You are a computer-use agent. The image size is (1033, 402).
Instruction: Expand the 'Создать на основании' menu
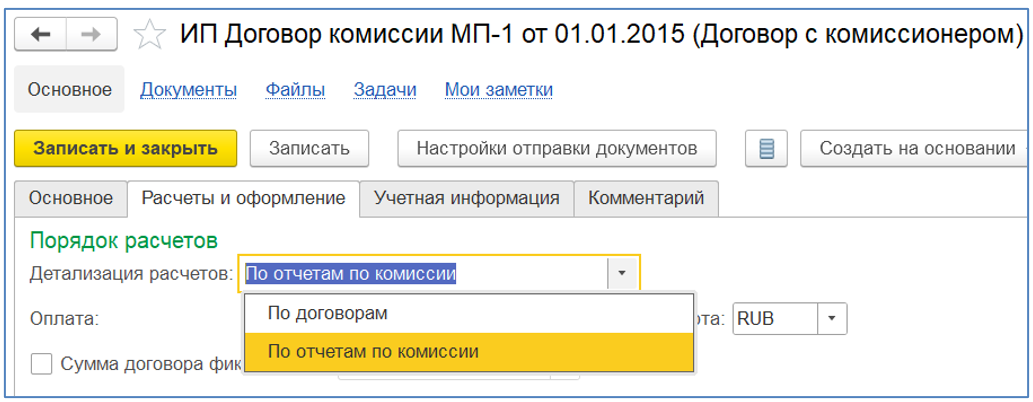coord(917,148)
